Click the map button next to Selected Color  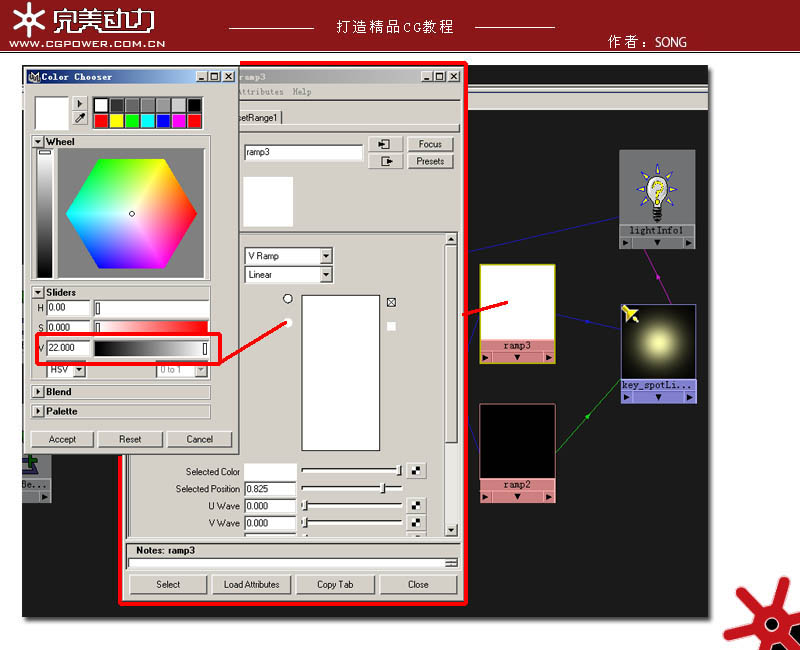[x=416, y=470]
